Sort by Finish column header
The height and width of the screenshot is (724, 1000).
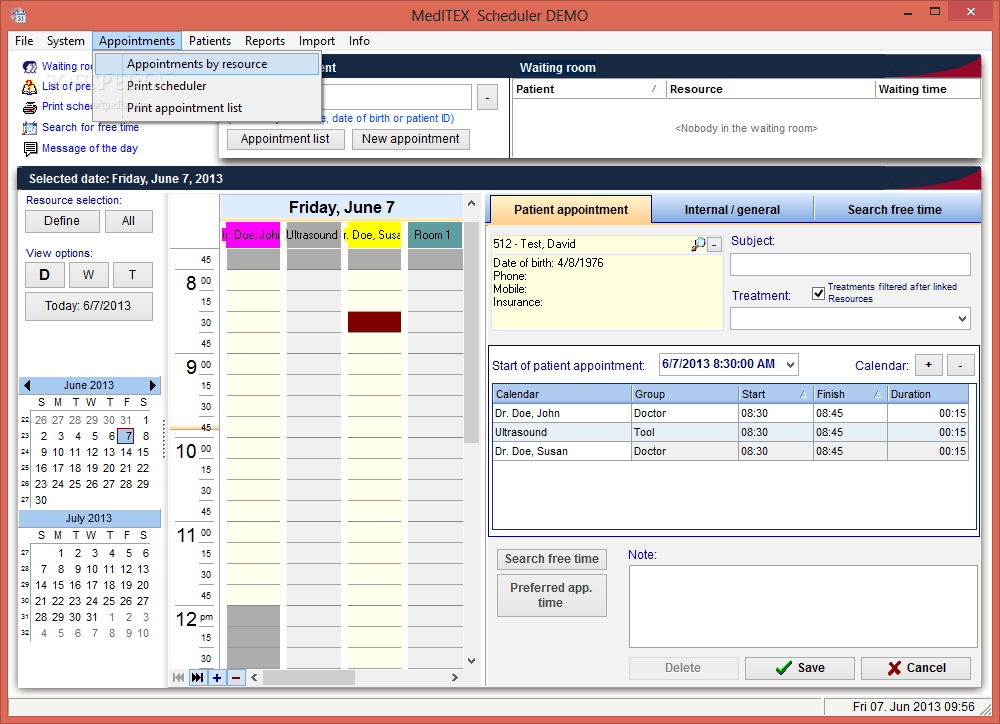coord(849,394)
